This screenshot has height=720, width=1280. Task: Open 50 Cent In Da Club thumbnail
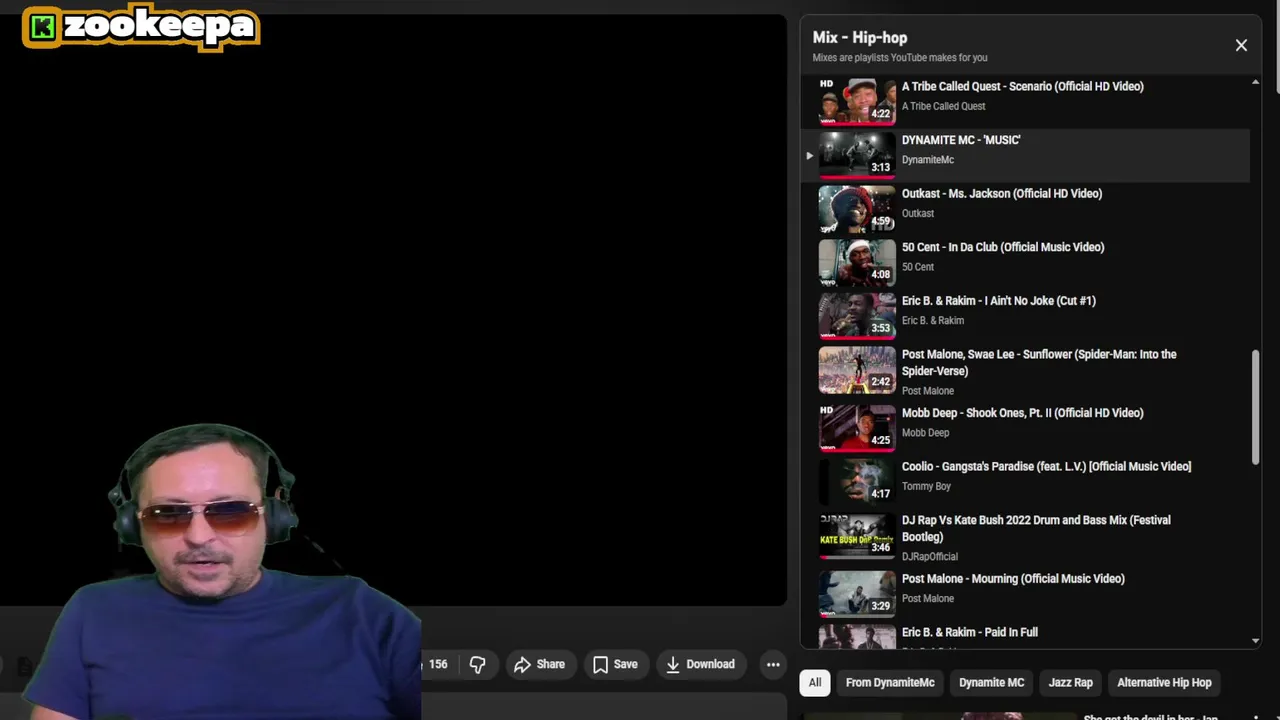(x=857, y=262)
